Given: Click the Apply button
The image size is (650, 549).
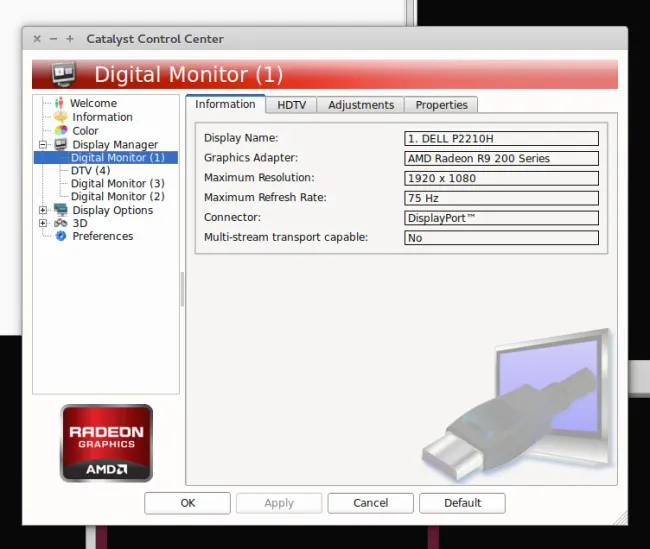Looking at the screenshot, I should (279, 503).
